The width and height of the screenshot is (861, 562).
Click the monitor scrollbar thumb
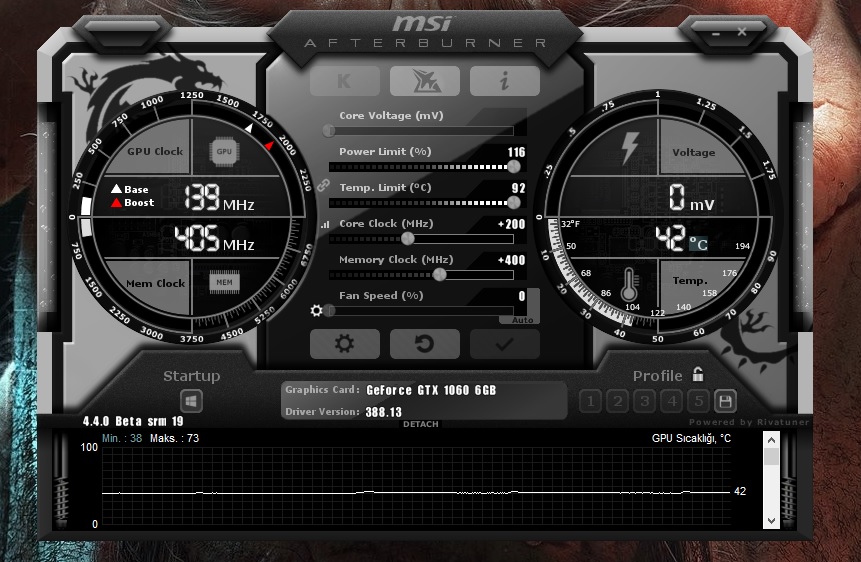coord(771,457)
